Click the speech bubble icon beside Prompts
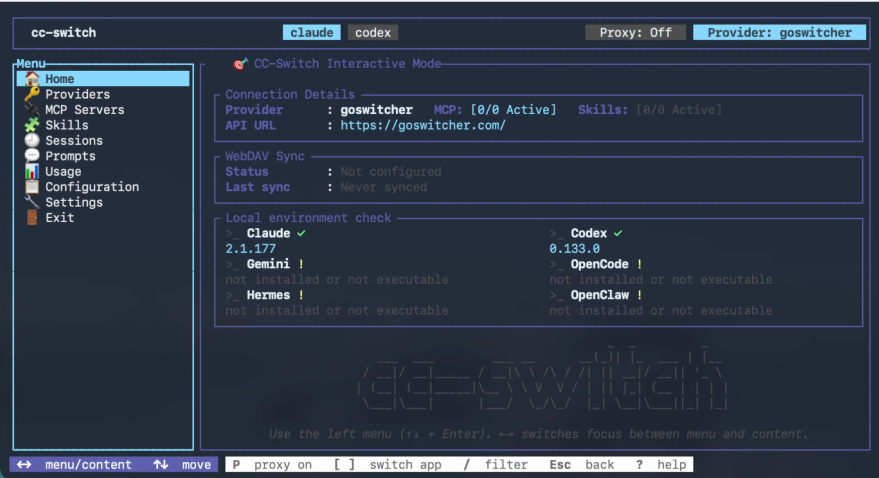The image size is (879, 478). tap(33, 156)
